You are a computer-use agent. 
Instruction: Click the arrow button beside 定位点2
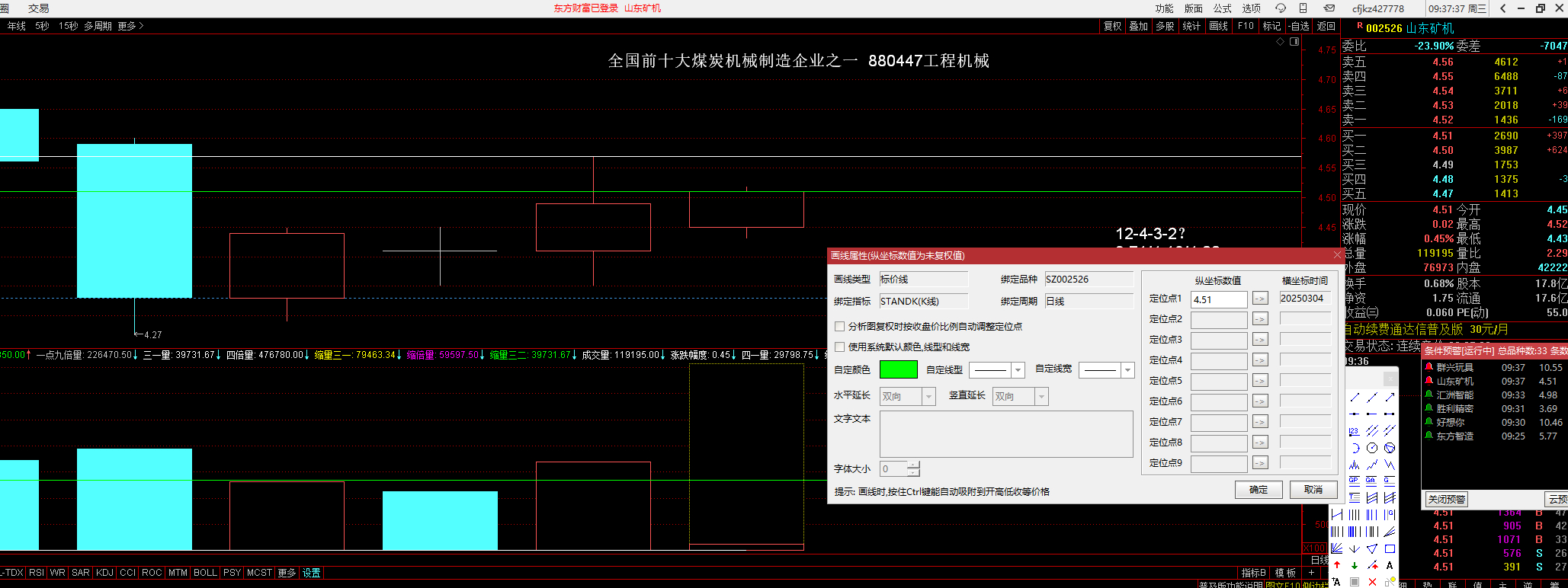click(x=1260, y=320)
